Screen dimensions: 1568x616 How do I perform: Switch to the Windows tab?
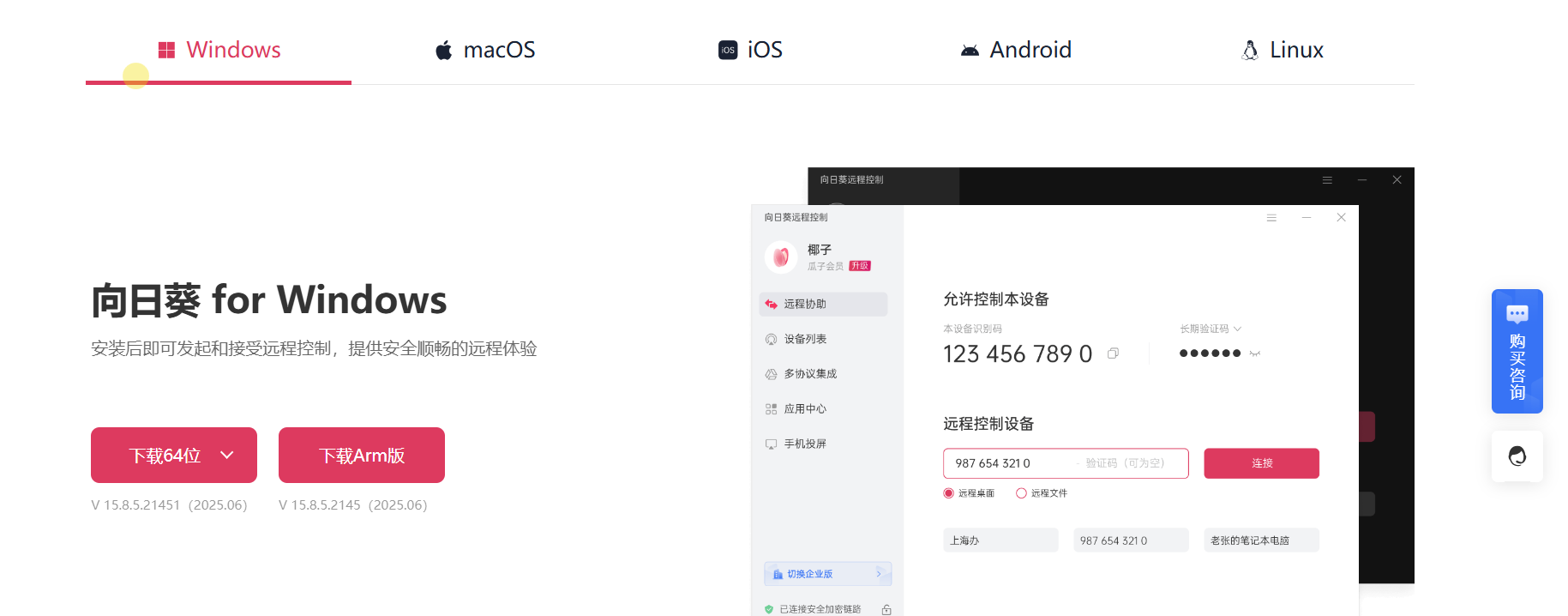coord(219,50)
